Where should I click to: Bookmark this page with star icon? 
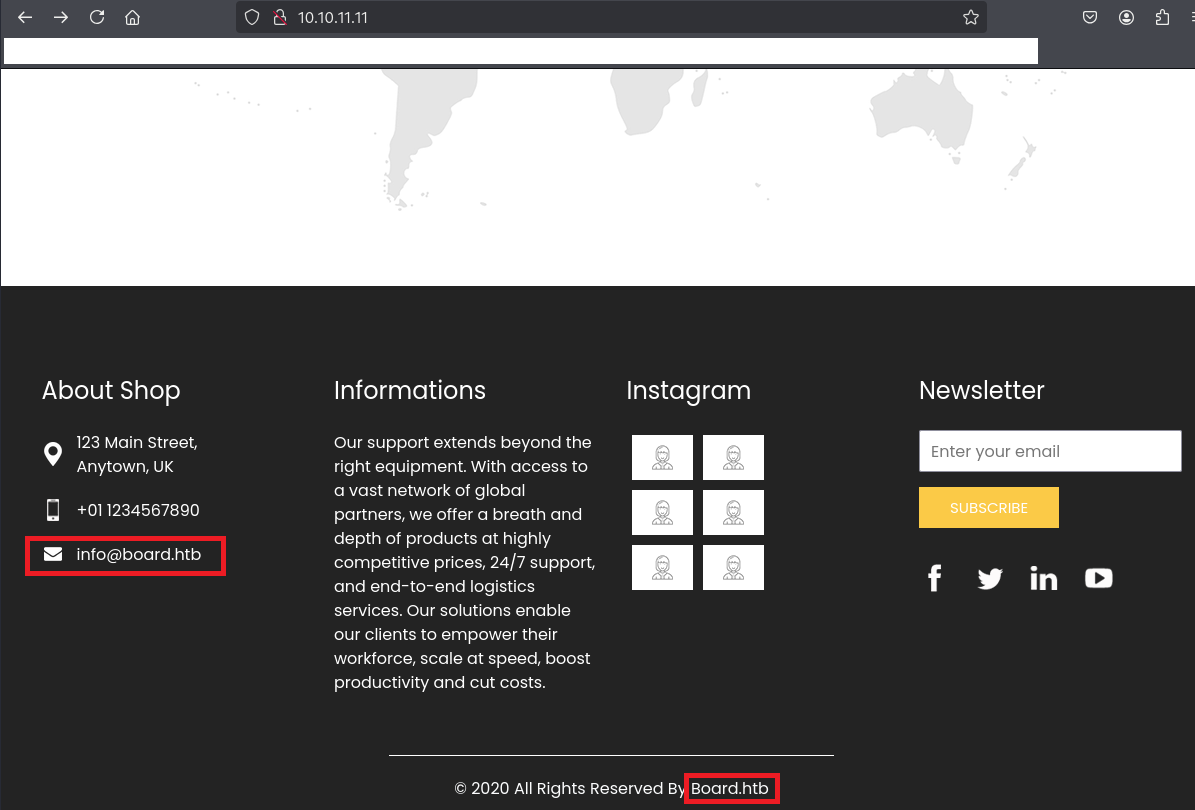coord(970,17)
